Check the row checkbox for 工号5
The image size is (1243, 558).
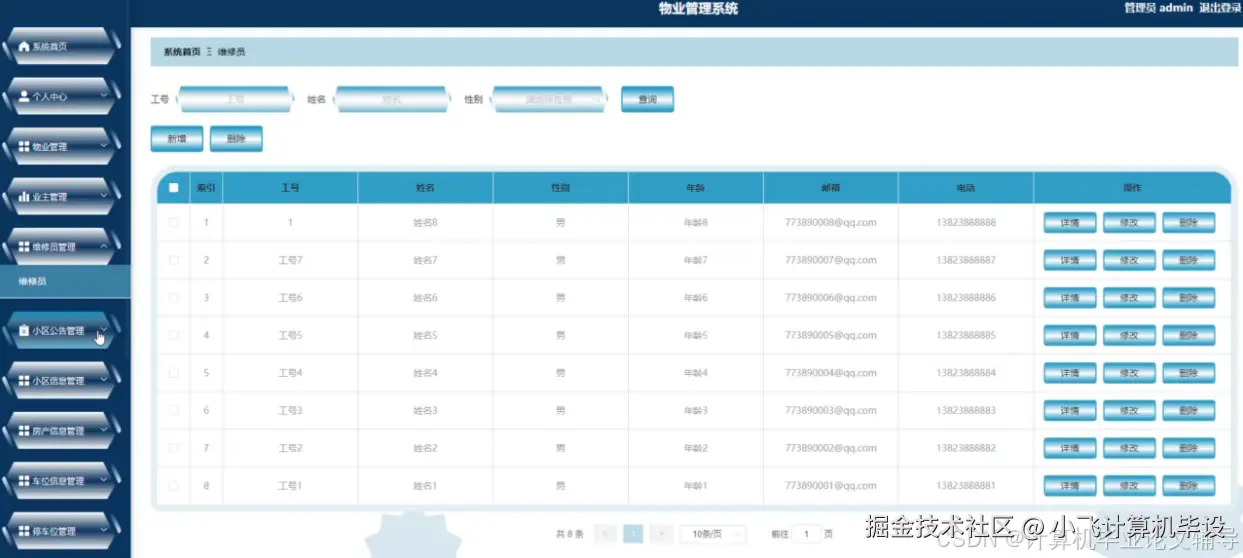coord(174,335)
